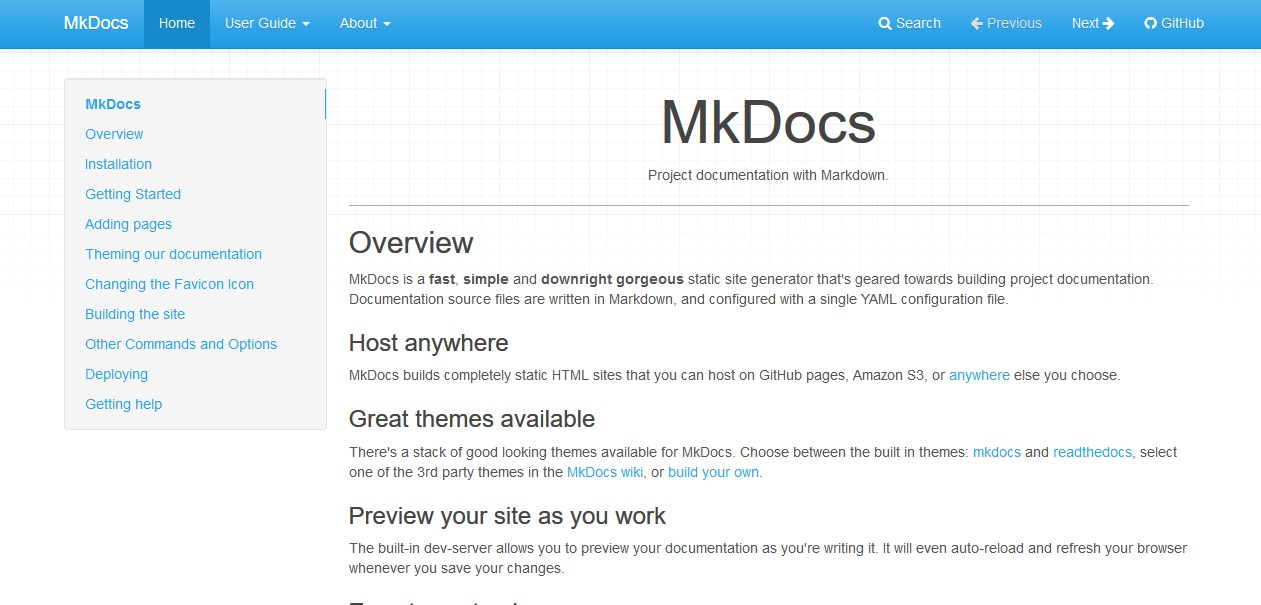This screenshot has height=605, width=1261.
Task: Click the GitHub octocat icon
Action: pos(1150,23)
